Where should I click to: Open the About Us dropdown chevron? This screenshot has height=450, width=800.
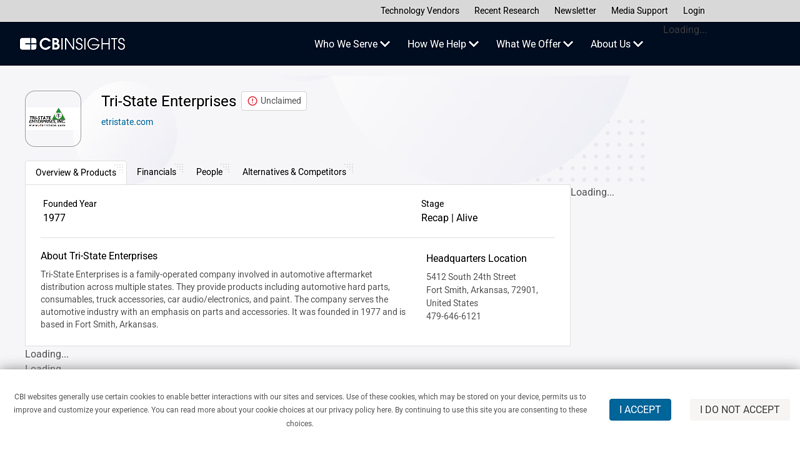pos(638,44)
